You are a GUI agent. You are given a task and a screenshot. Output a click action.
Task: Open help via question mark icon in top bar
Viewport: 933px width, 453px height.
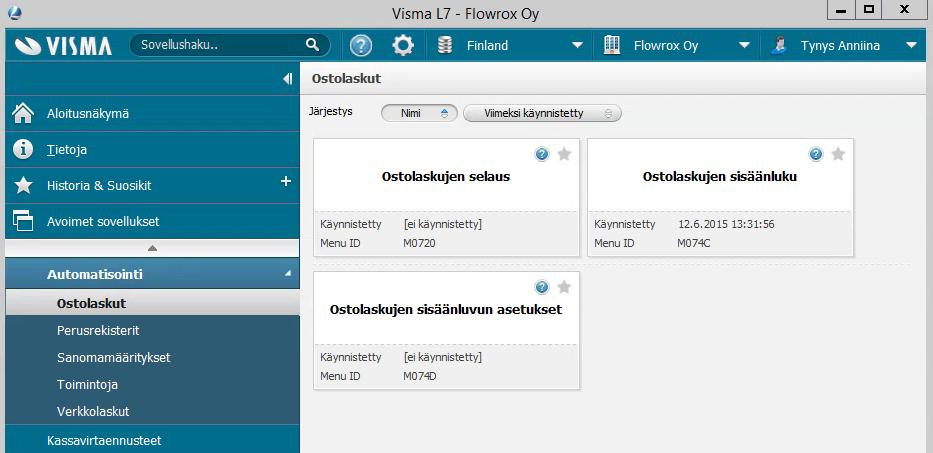(x=361, y=46)
